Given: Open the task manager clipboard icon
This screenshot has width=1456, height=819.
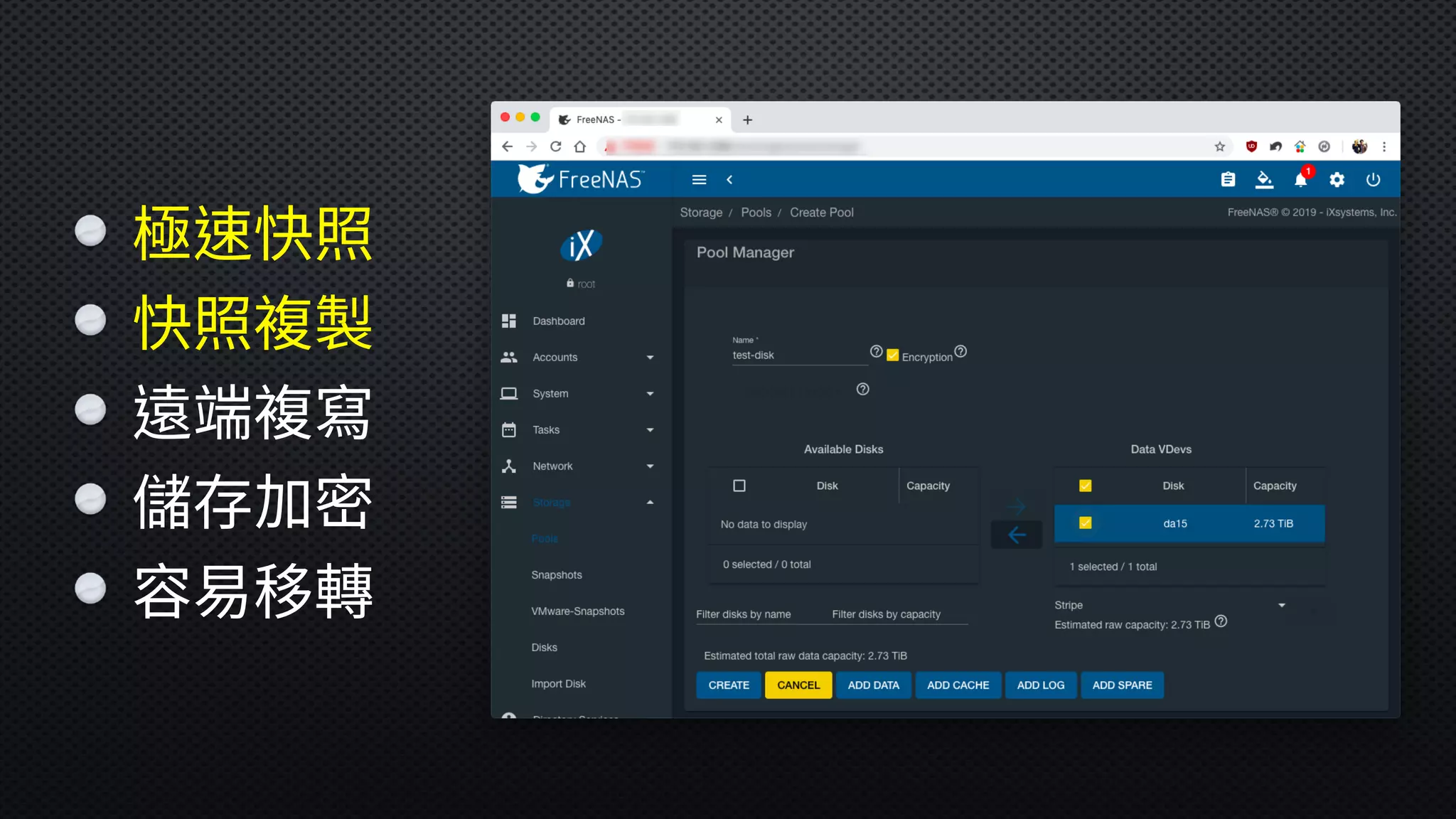Looking at the screenshot, I should click(1228, 180).
